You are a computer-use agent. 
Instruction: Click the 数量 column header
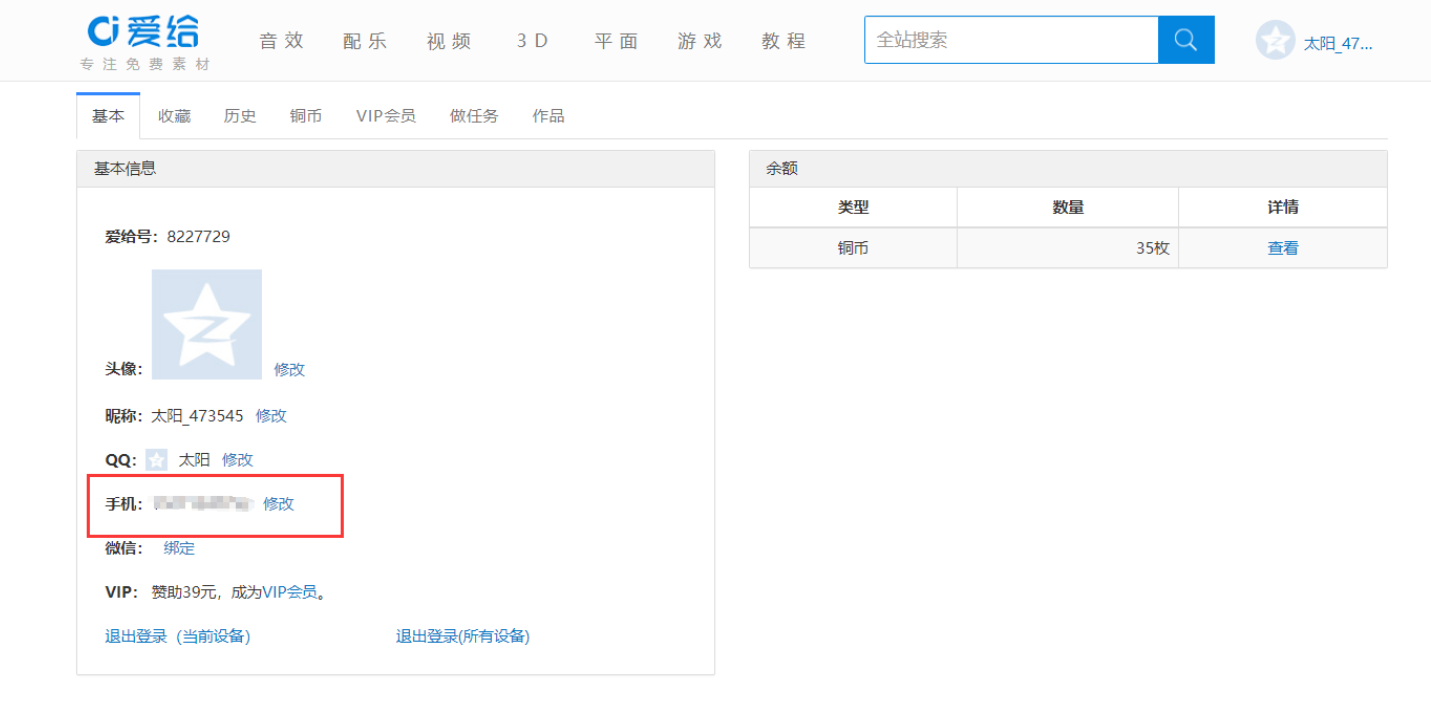[x=1068, y=207]
